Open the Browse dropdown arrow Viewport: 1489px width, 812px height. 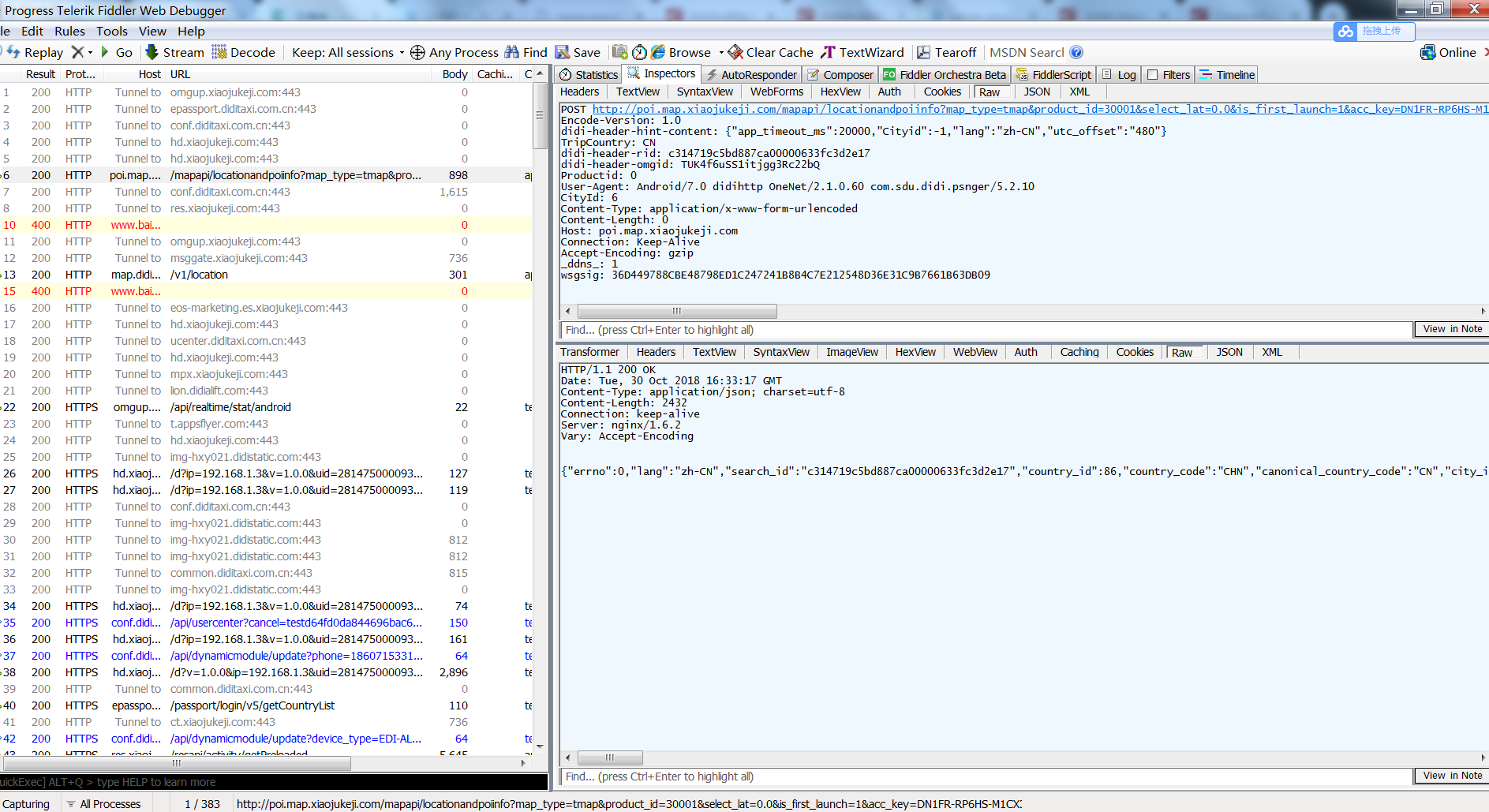coord(721,53)
